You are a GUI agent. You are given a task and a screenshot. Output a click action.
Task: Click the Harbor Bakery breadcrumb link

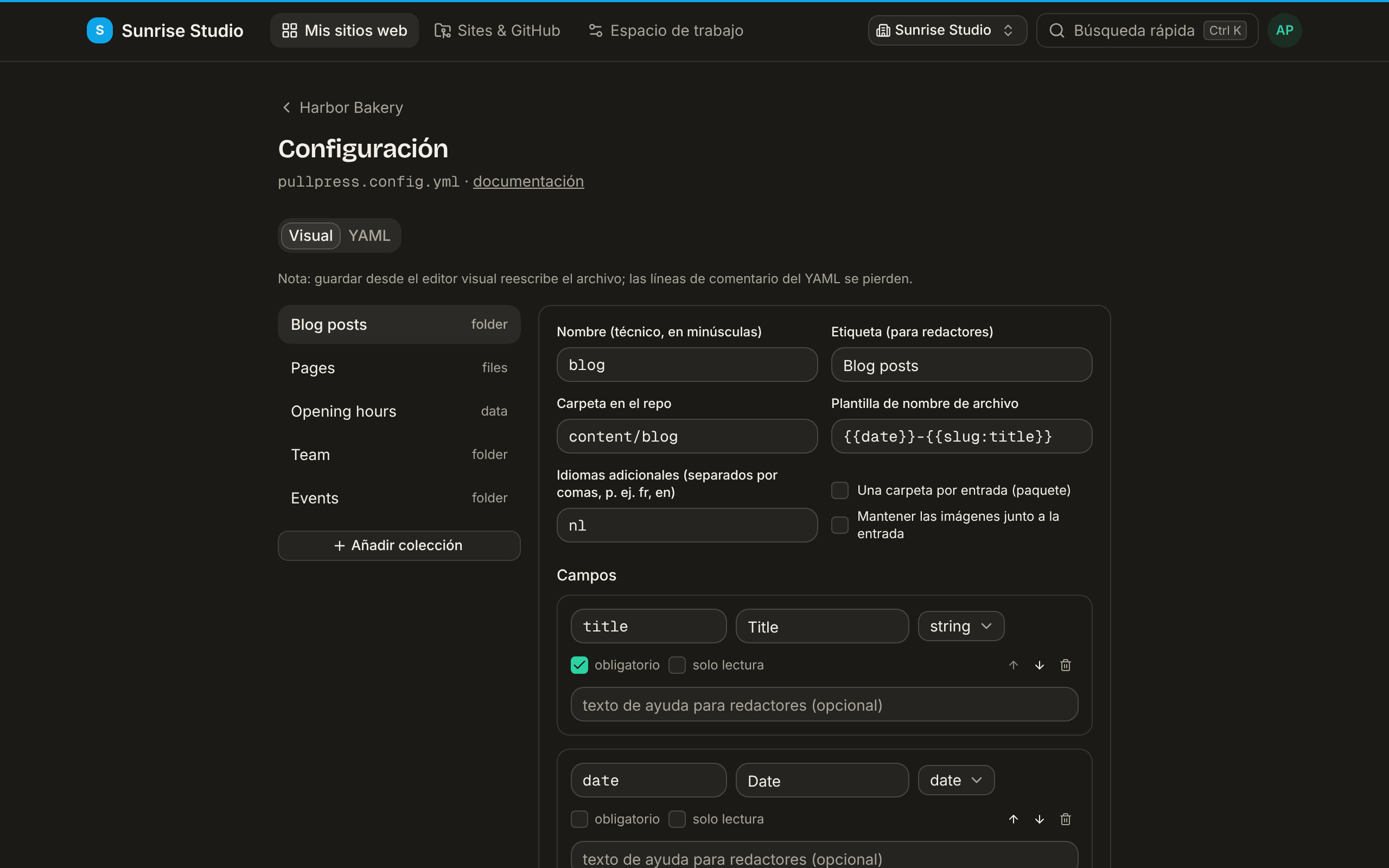tap(351, 107)
